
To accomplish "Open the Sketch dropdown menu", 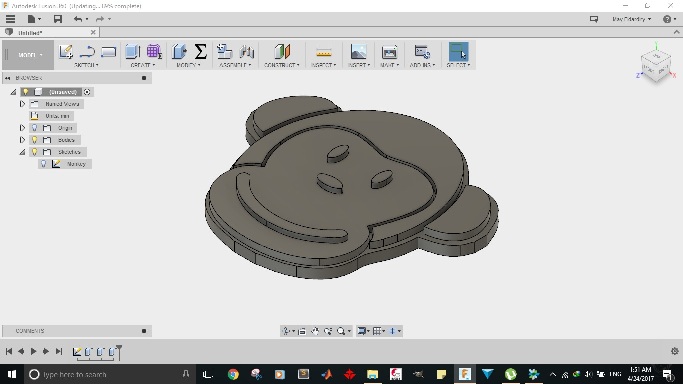I will tap(86, 65).
